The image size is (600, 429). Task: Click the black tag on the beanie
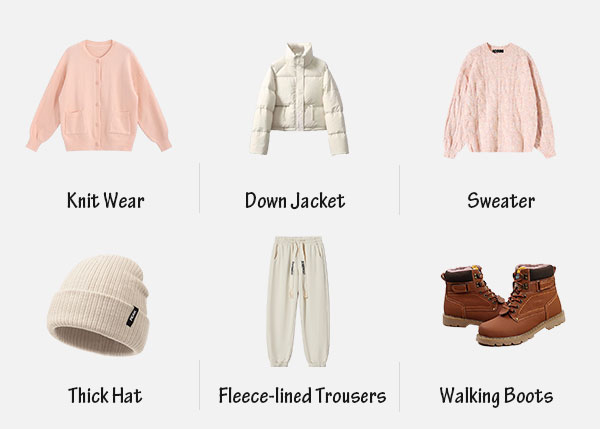coord(132,316)
